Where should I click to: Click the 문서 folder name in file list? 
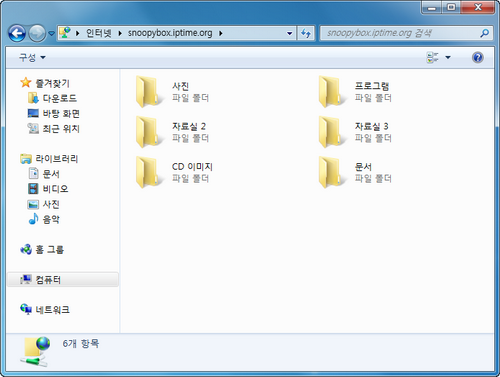point(363,167)
